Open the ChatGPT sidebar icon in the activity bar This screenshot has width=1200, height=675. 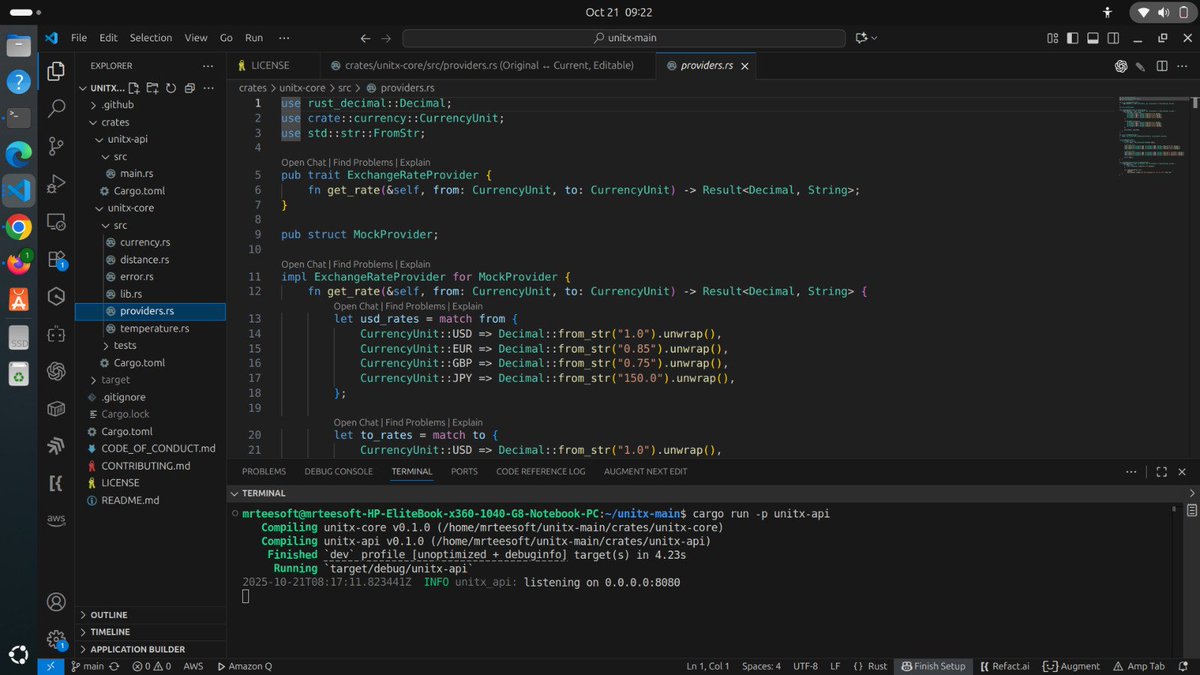click(x=56, y=371)
